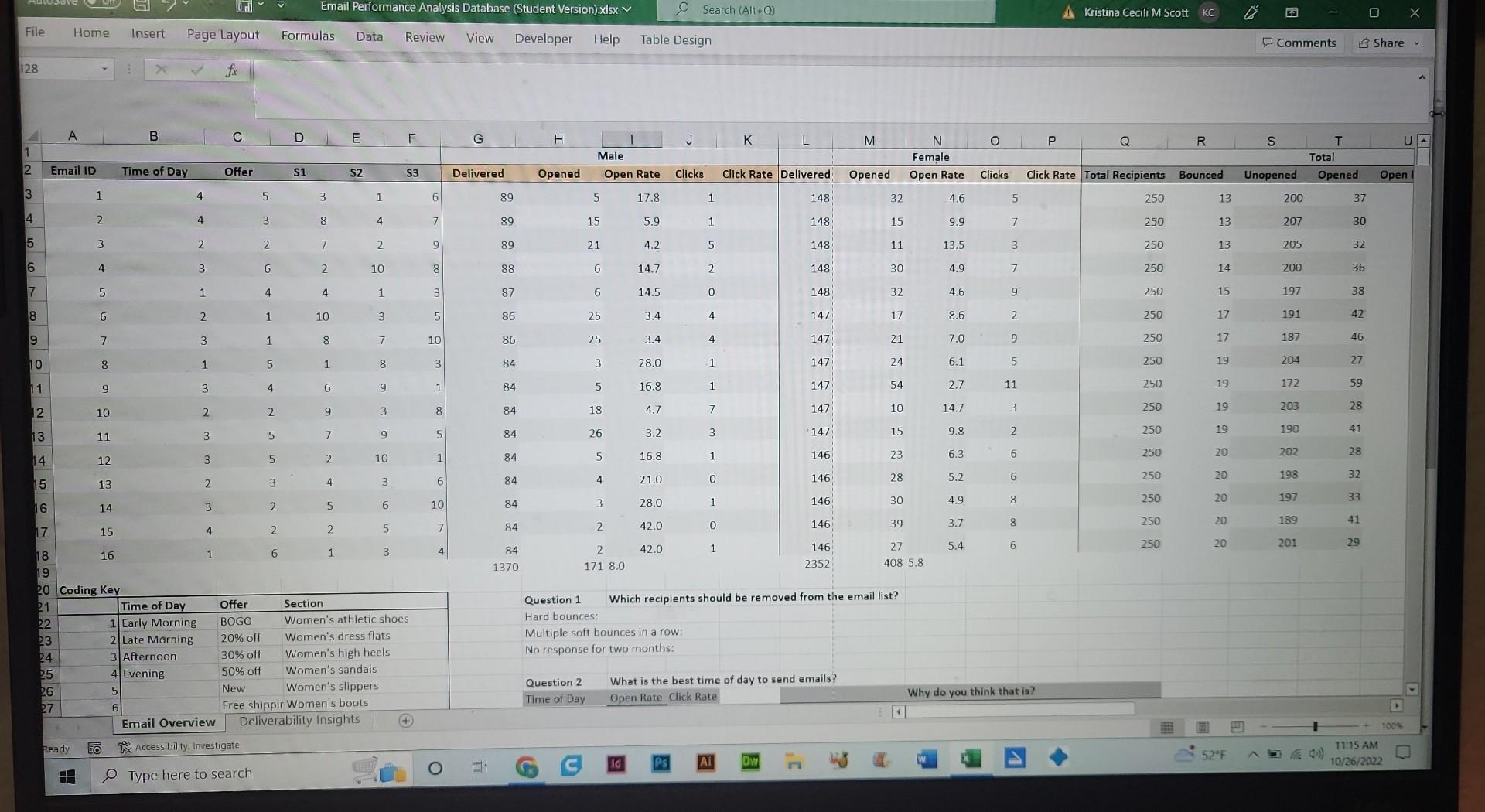Launch Illustrator from the taskbar
Image resolution: width=1485 pixels, height=812 pixels.
705,763
